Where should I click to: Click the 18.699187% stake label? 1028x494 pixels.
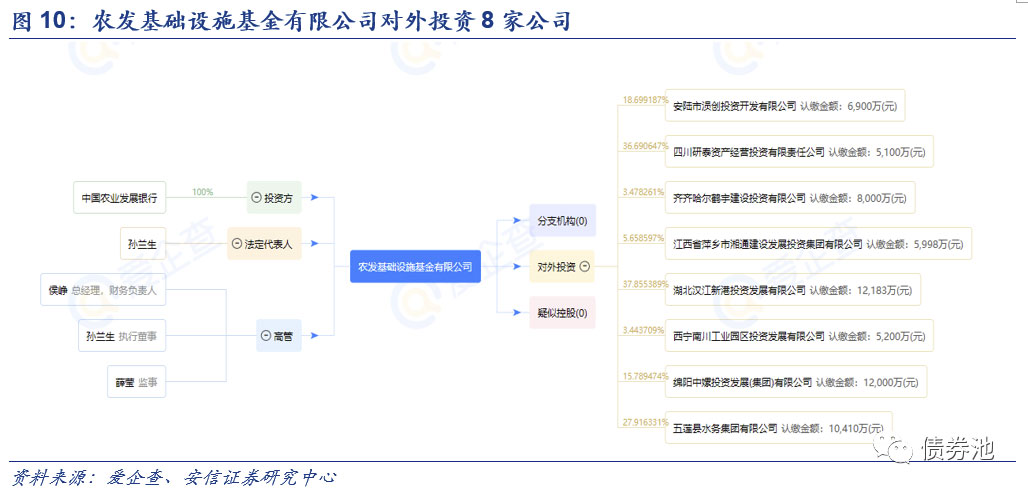(645, 100)
